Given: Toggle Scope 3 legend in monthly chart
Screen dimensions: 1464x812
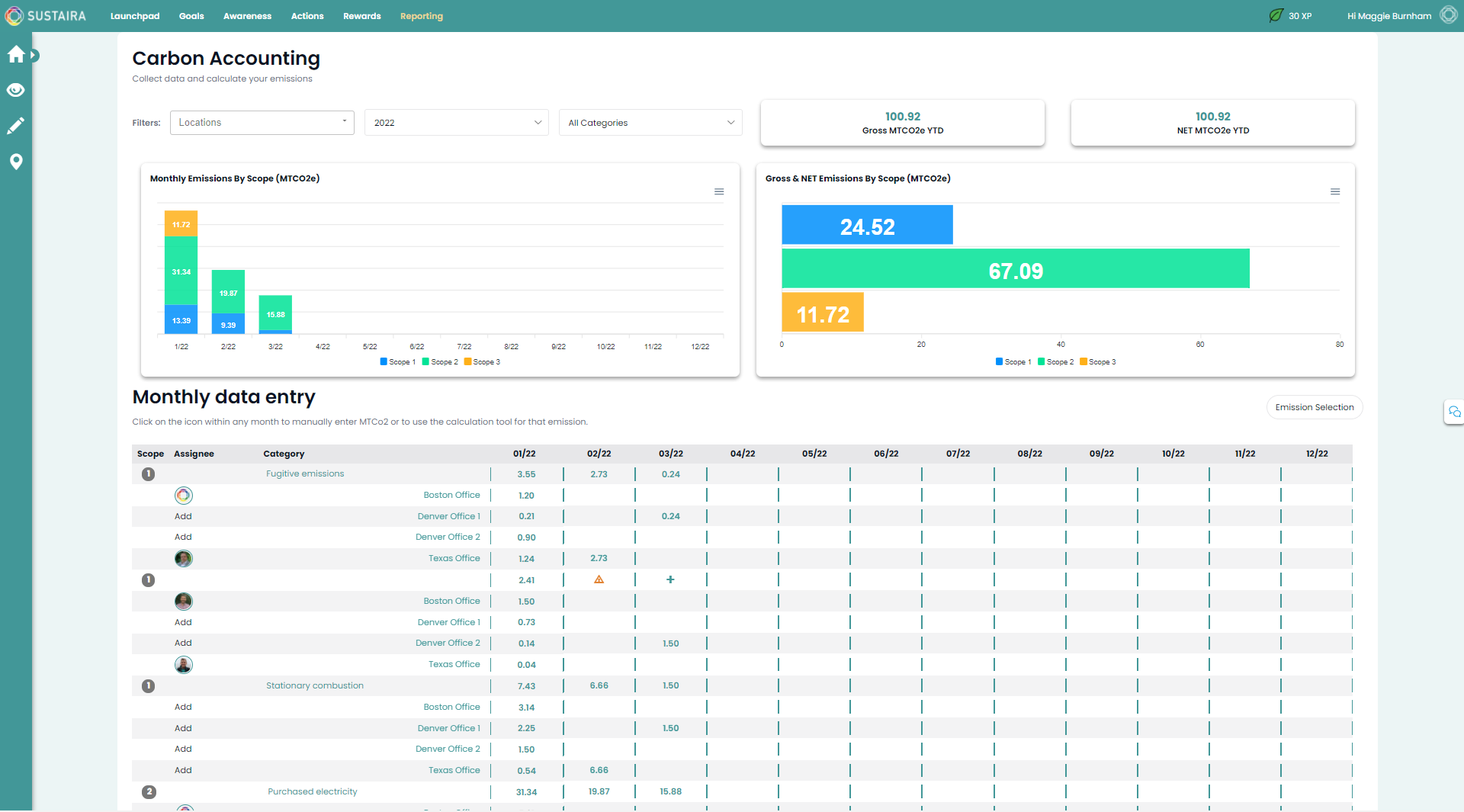Looking at the screenshot, I should pos(482,362).
